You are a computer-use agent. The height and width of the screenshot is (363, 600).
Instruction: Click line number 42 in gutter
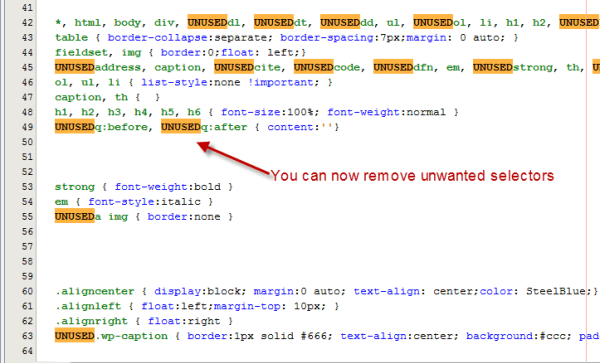pos(27,23)
